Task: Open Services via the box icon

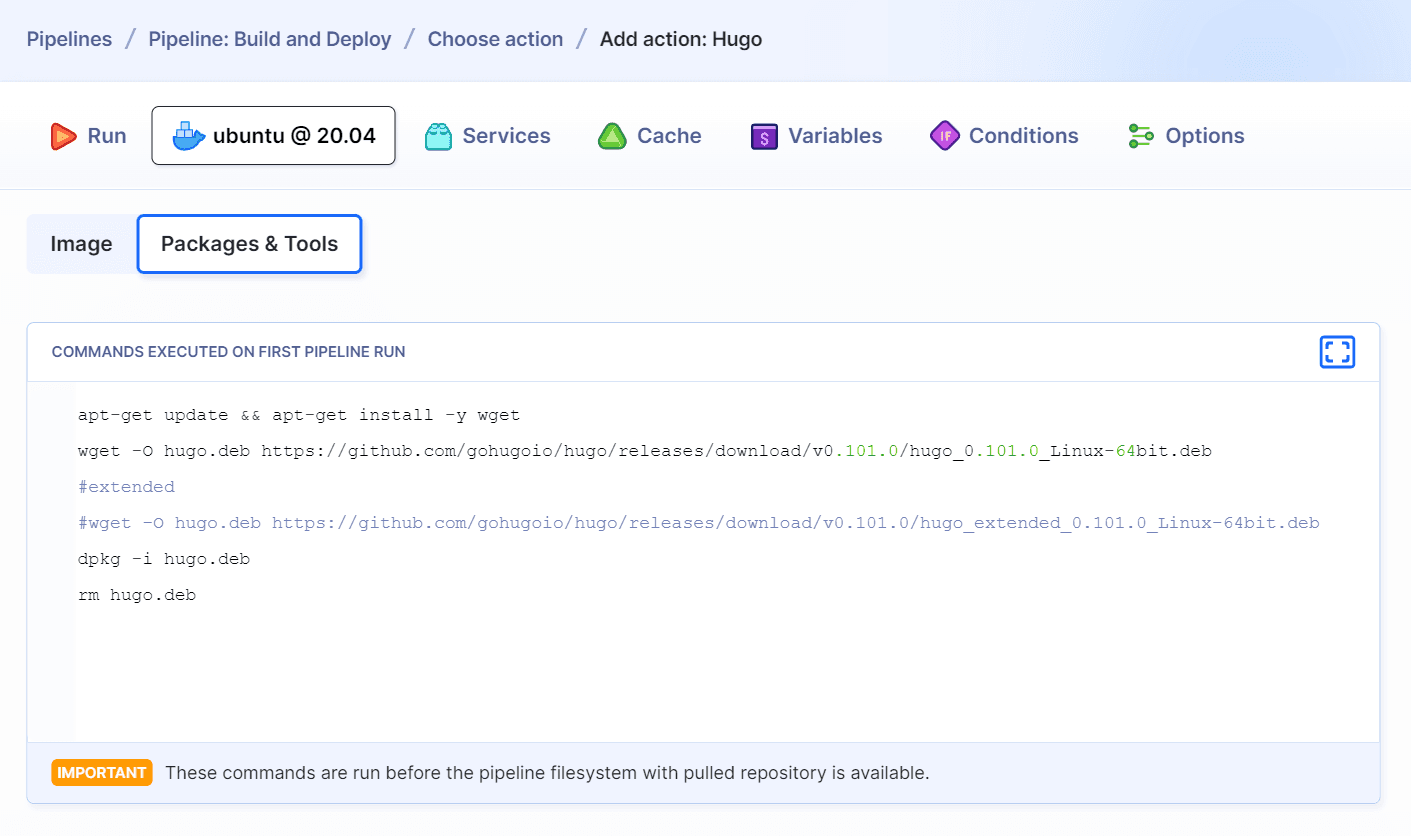Action: pyautogui.click(x=437, y=135)
